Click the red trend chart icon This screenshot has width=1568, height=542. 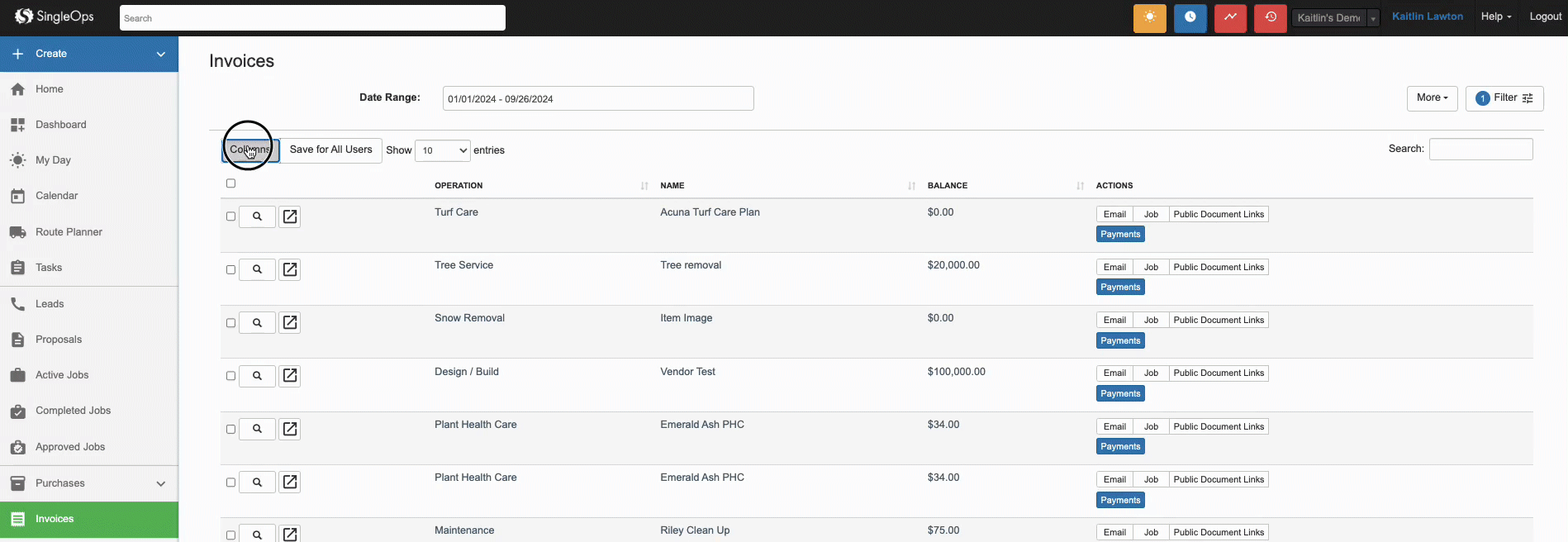pyautogui.click(x=1230, y=18)
